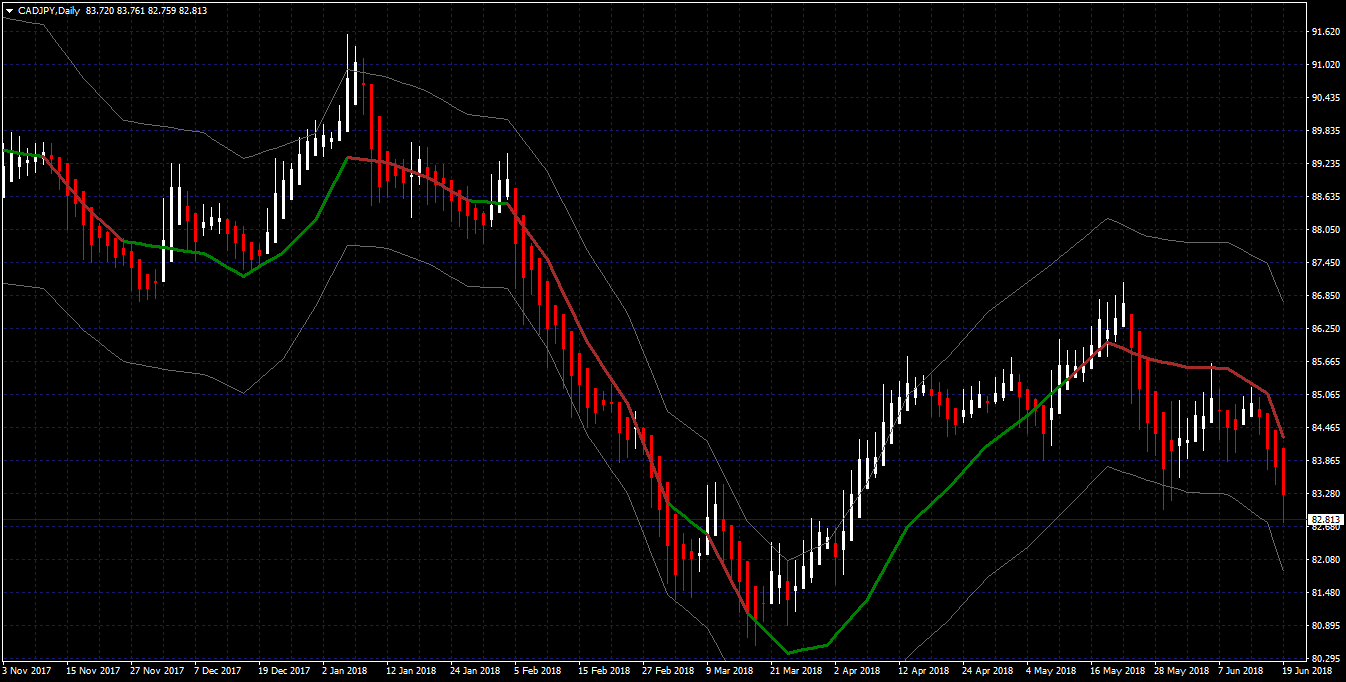The height and width of the screenshot is (682, 1346).
Task: Click the 81.480 price scale value
Action: 1325,593
